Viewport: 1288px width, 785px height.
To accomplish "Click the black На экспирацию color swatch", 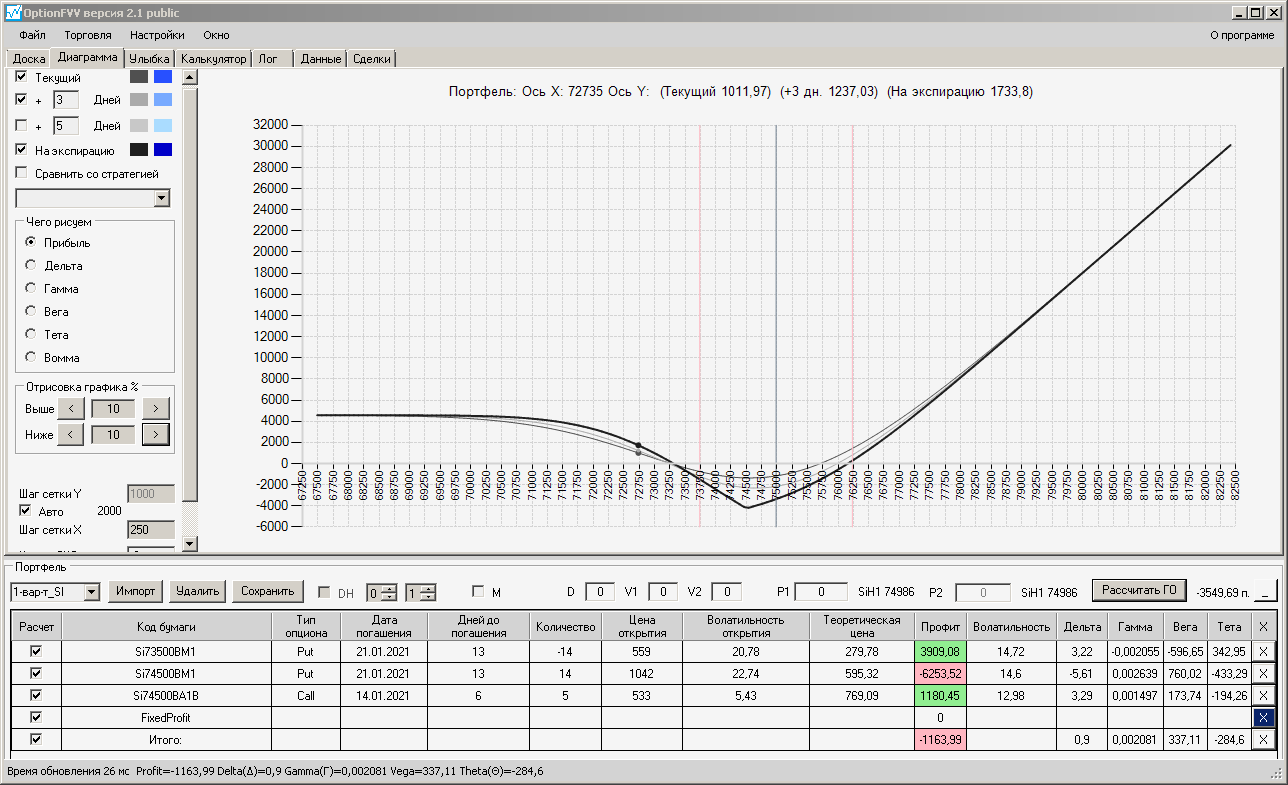I will point(138,150).
